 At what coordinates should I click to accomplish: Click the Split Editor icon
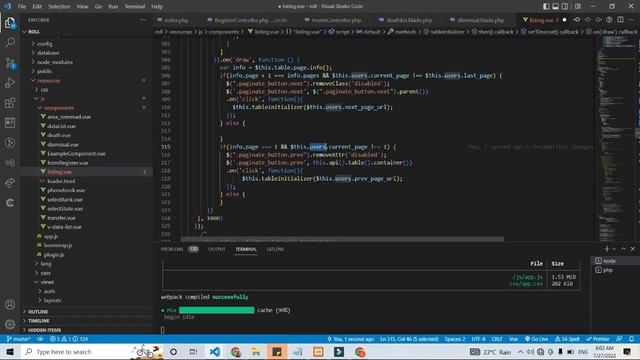point(620,20)
